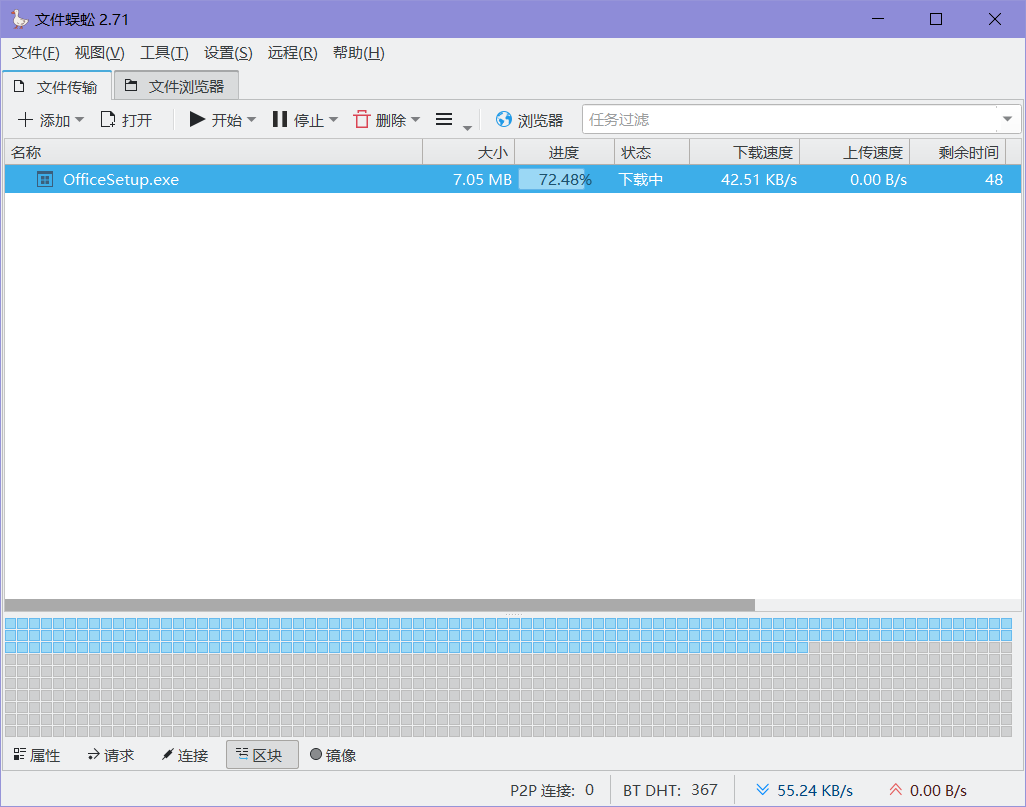The image size is (1026, 807).
Task: Open the 设置(S) menu
Action: [228, 53]
